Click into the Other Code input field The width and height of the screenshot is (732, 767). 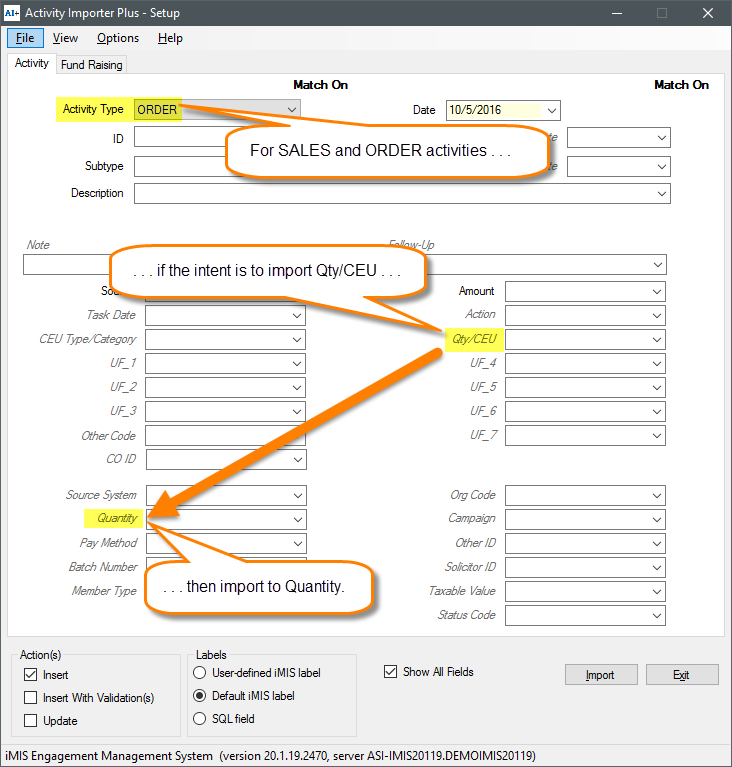point(224,436)
